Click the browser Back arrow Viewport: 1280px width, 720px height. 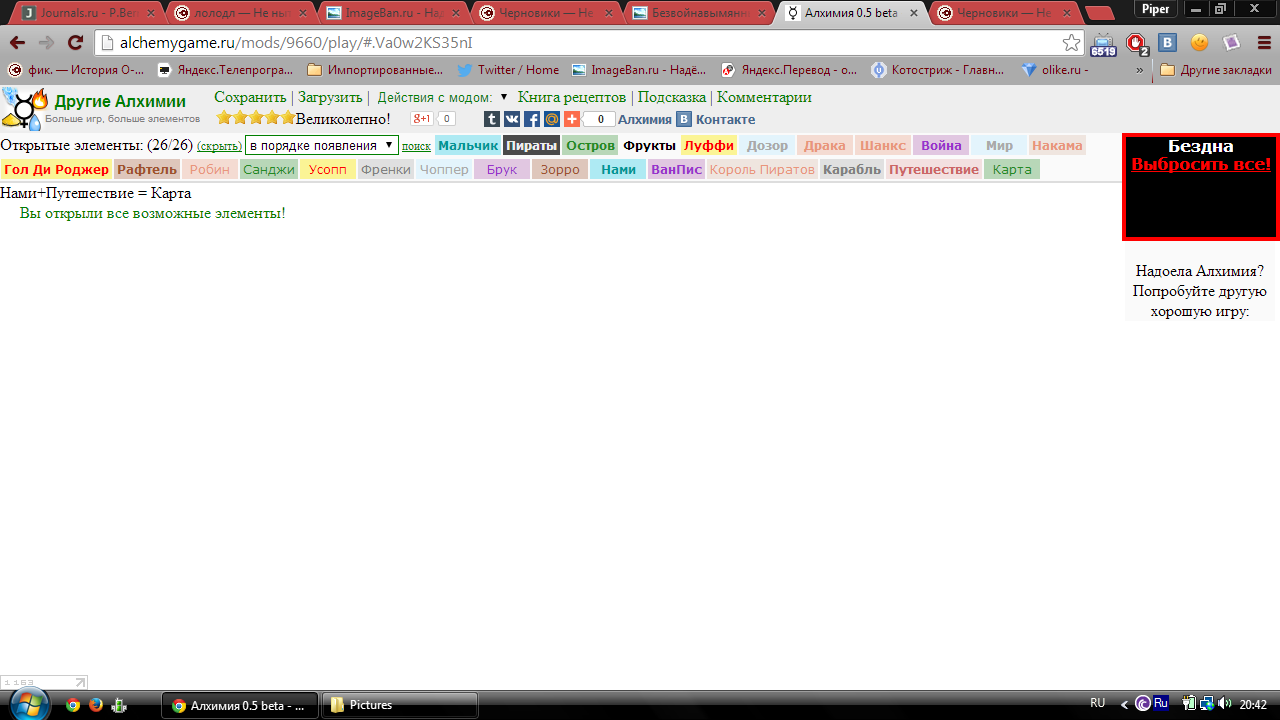(x=17, y=43)
